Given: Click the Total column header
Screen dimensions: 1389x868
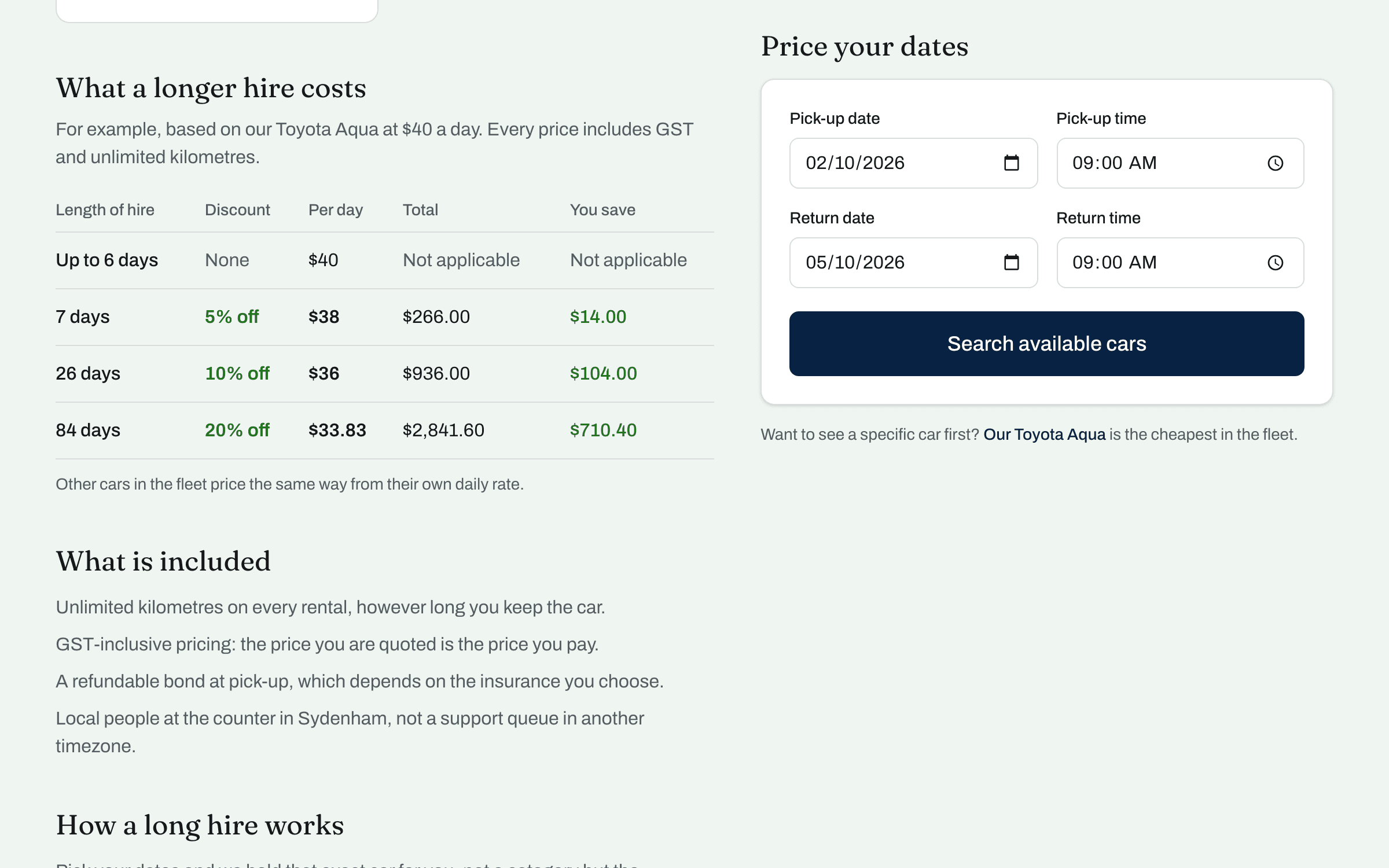Looking at the screenshot, I should tap(420, 210).
